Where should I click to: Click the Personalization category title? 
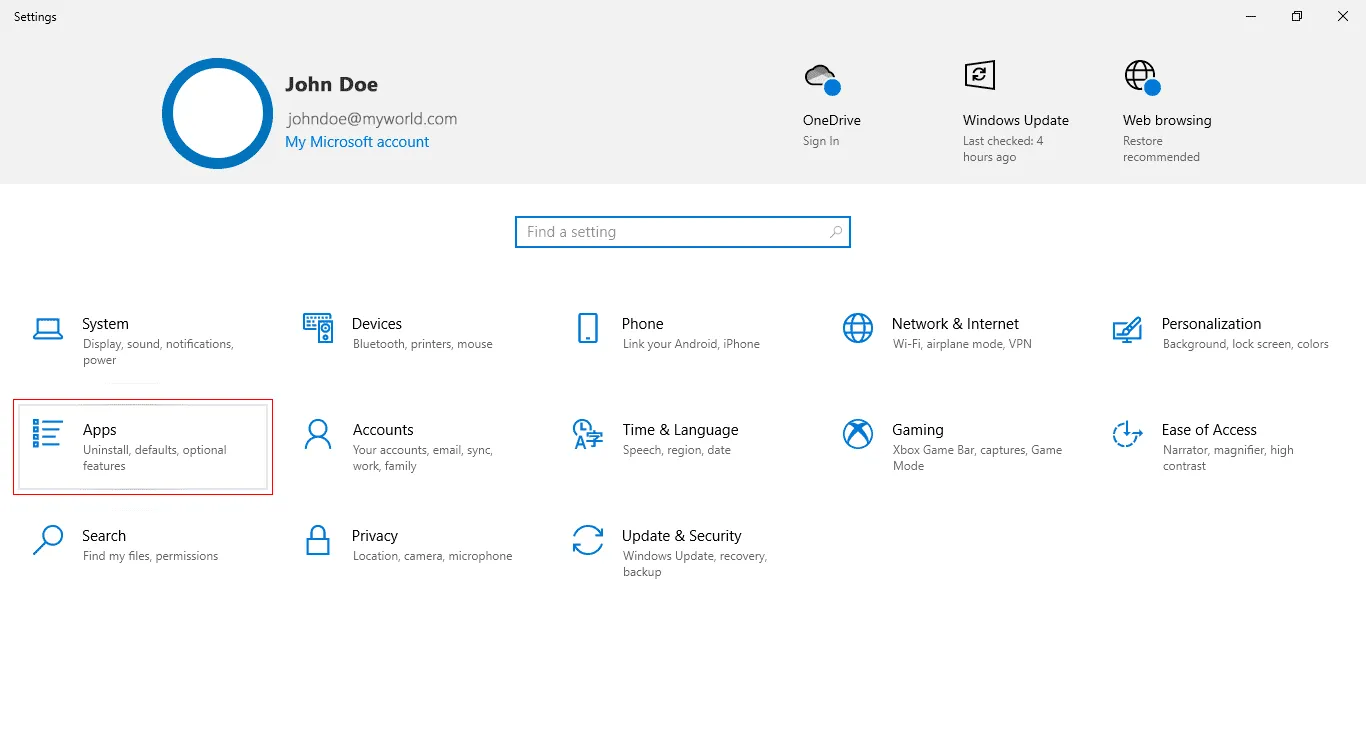pos(1211,324)
